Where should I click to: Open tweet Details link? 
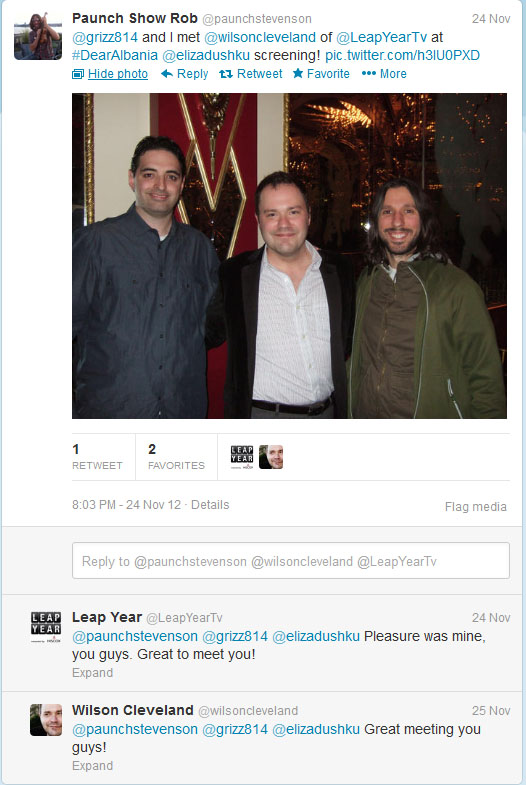(210, 505)
